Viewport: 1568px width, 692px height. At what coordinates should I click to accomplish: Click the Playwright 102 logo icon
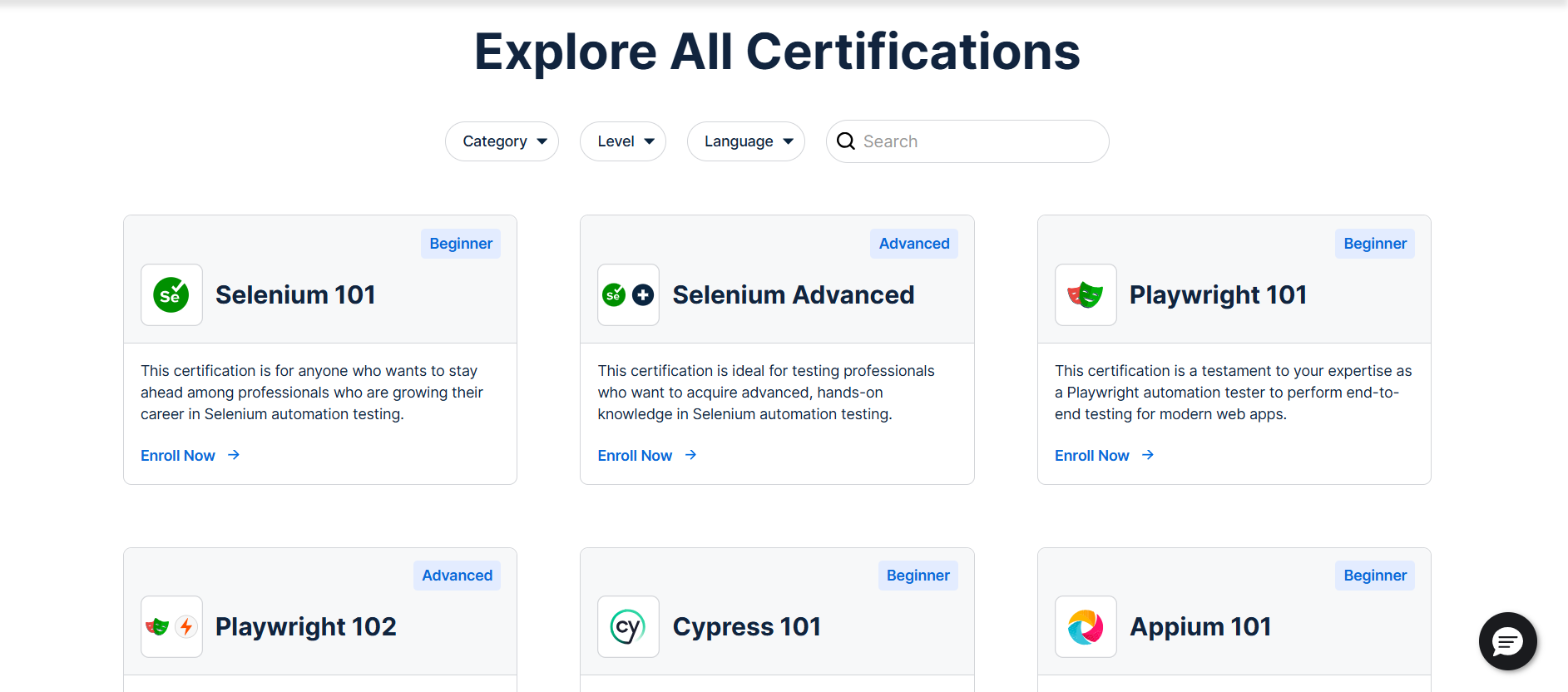point(171,626)
